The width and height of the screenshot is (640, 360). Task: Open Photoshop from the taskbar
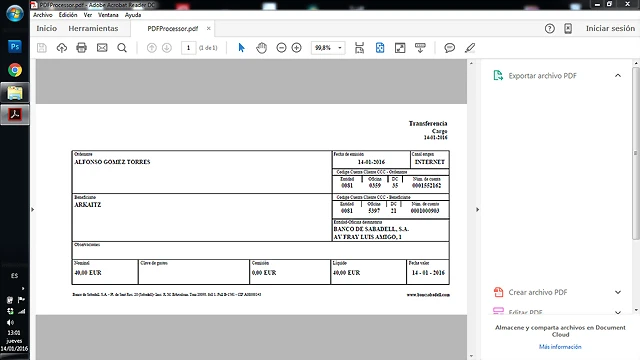coord(15,47)
